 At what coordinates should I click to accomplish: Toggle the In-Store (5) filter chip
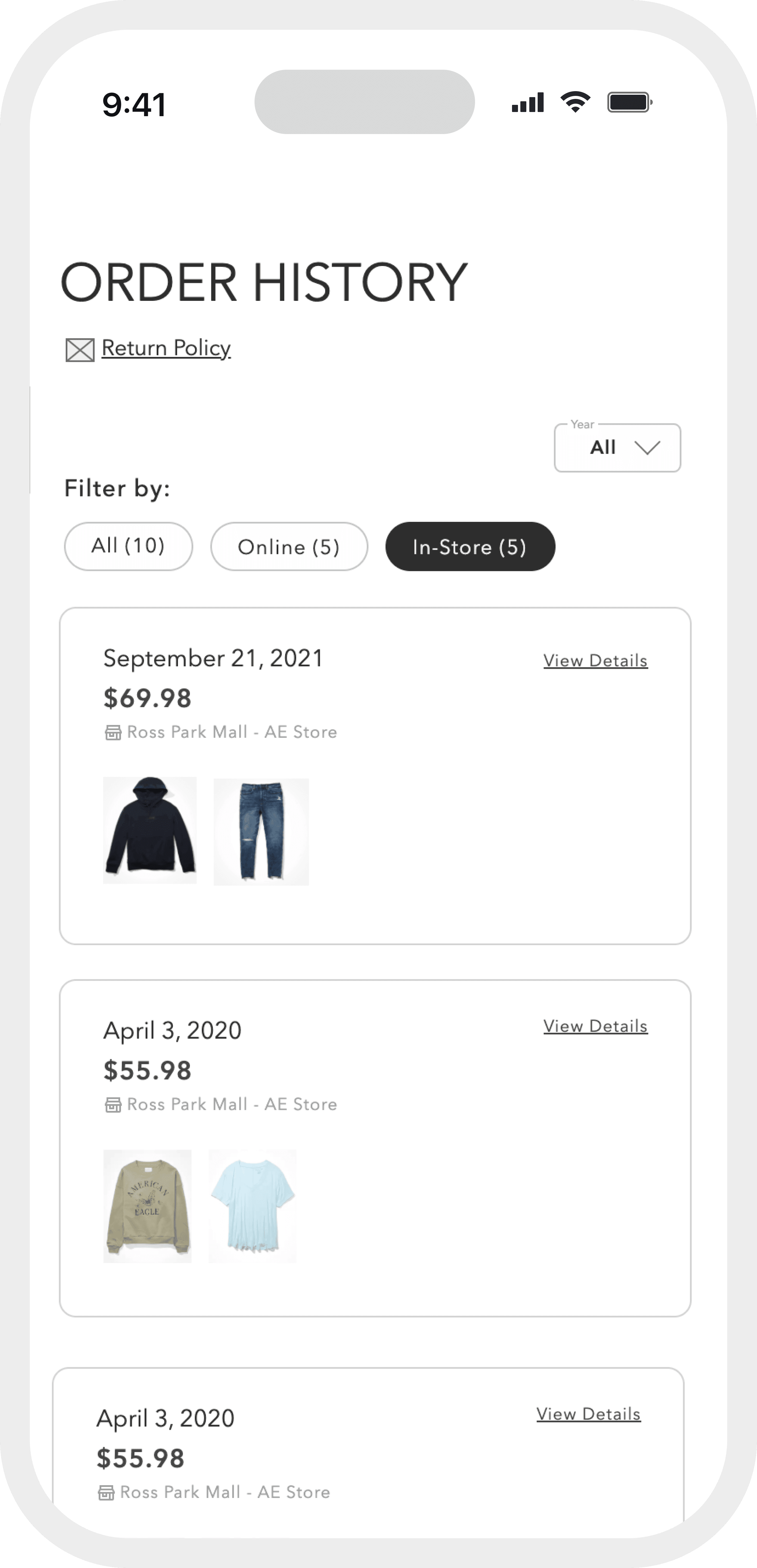(469, 547)
